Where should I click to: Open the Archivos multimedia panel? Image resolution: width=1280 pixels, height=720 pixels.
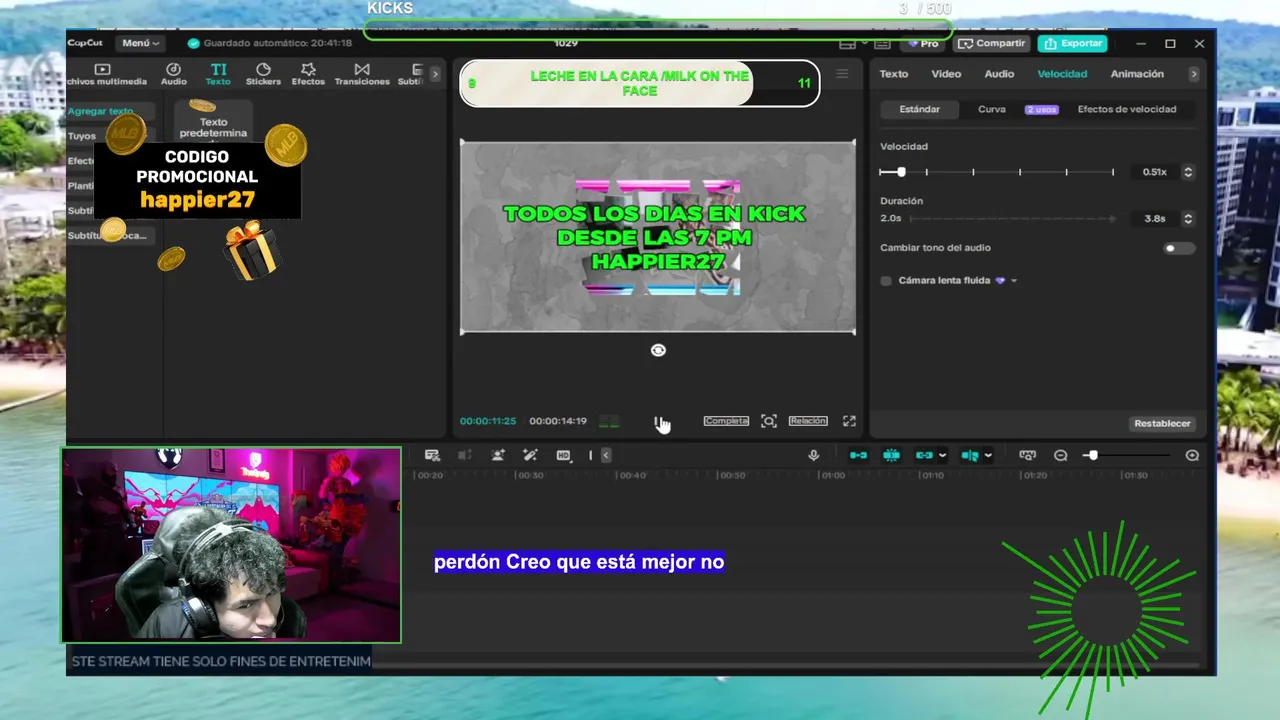click(x=106, y=74)
